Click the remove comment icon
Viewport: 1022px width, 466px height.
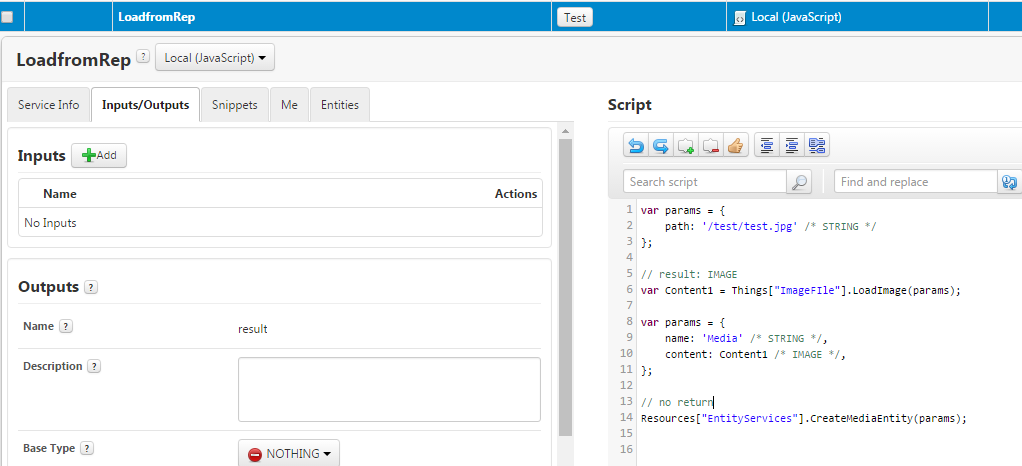pos(710,145)
